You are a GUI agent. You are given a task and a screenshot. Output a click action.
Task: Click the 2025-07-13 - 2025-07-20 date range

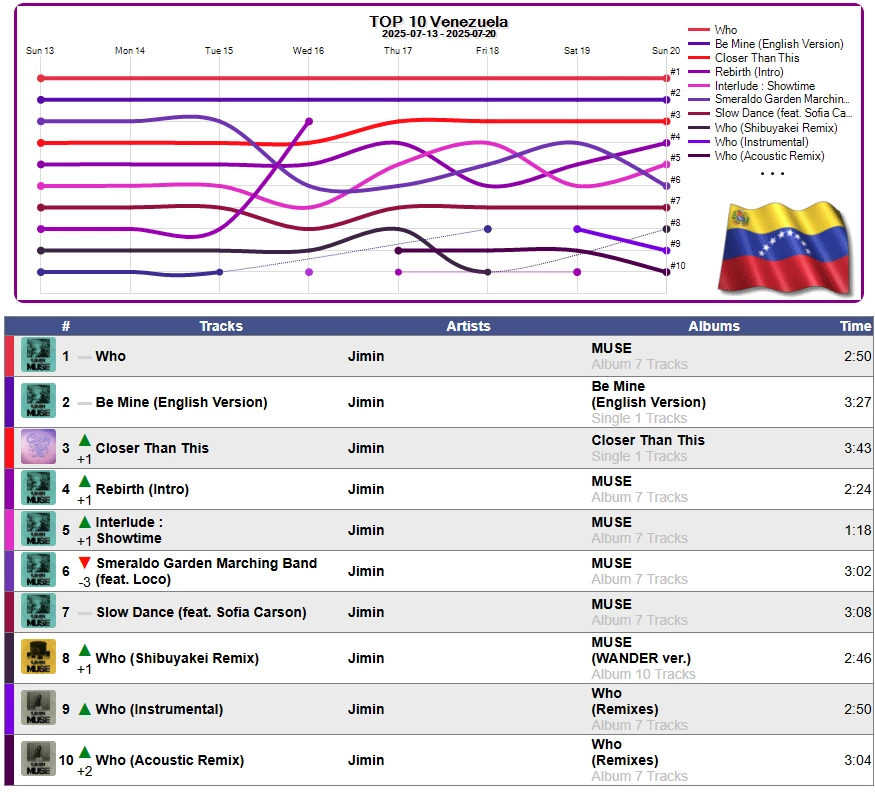click(x=439, y=33)
